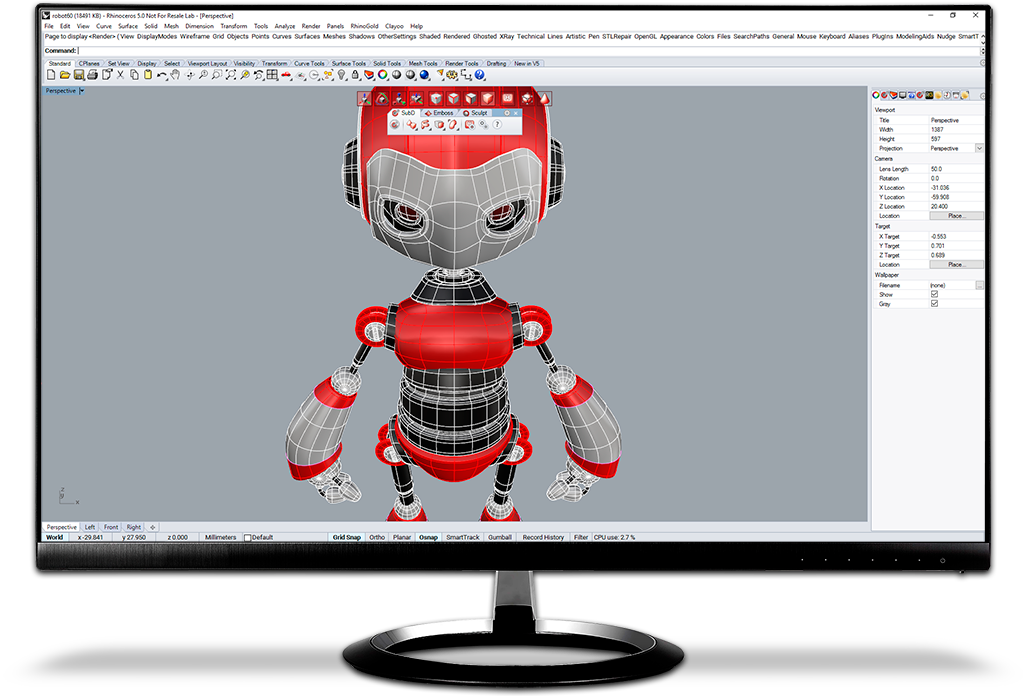Click the red cone icon in Clayoo toolbar

(544, 99)
